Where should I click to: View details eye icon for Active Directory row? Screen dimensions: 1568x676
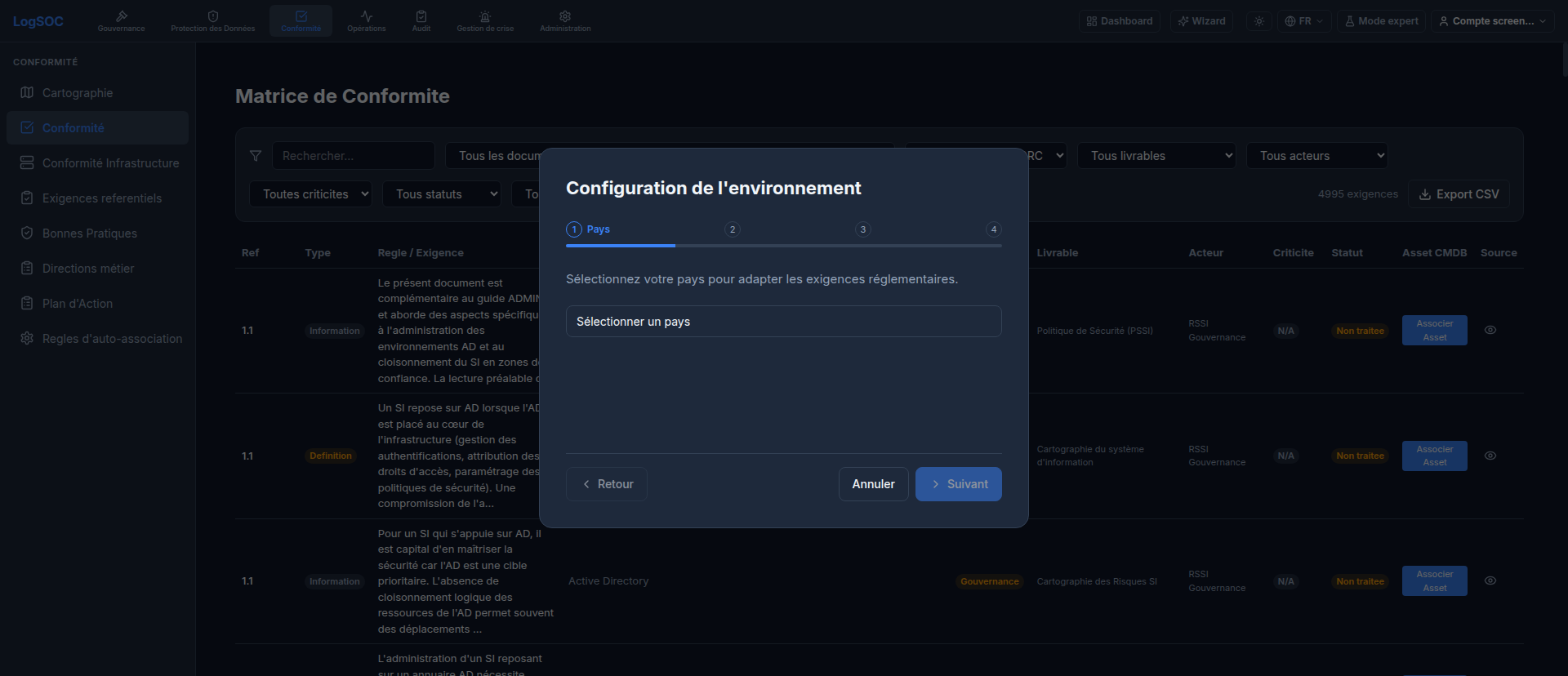pos(1490,580)
